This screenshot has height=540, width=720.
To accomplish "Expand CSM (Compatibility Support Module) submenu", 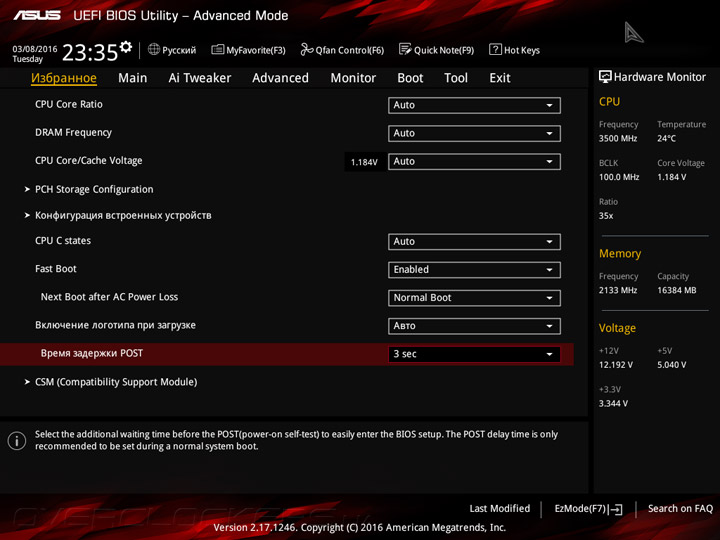I will pos(116,382).
